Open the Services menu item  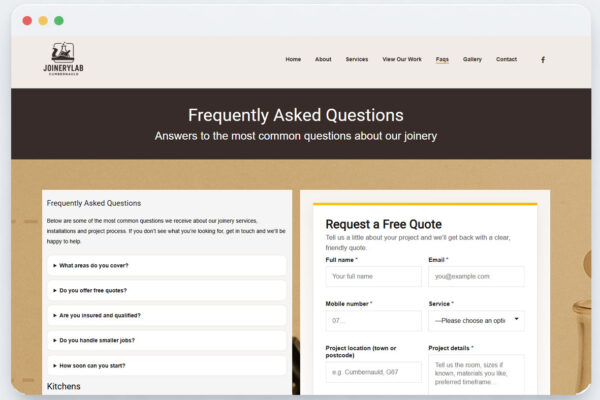[x=357, y=59]
